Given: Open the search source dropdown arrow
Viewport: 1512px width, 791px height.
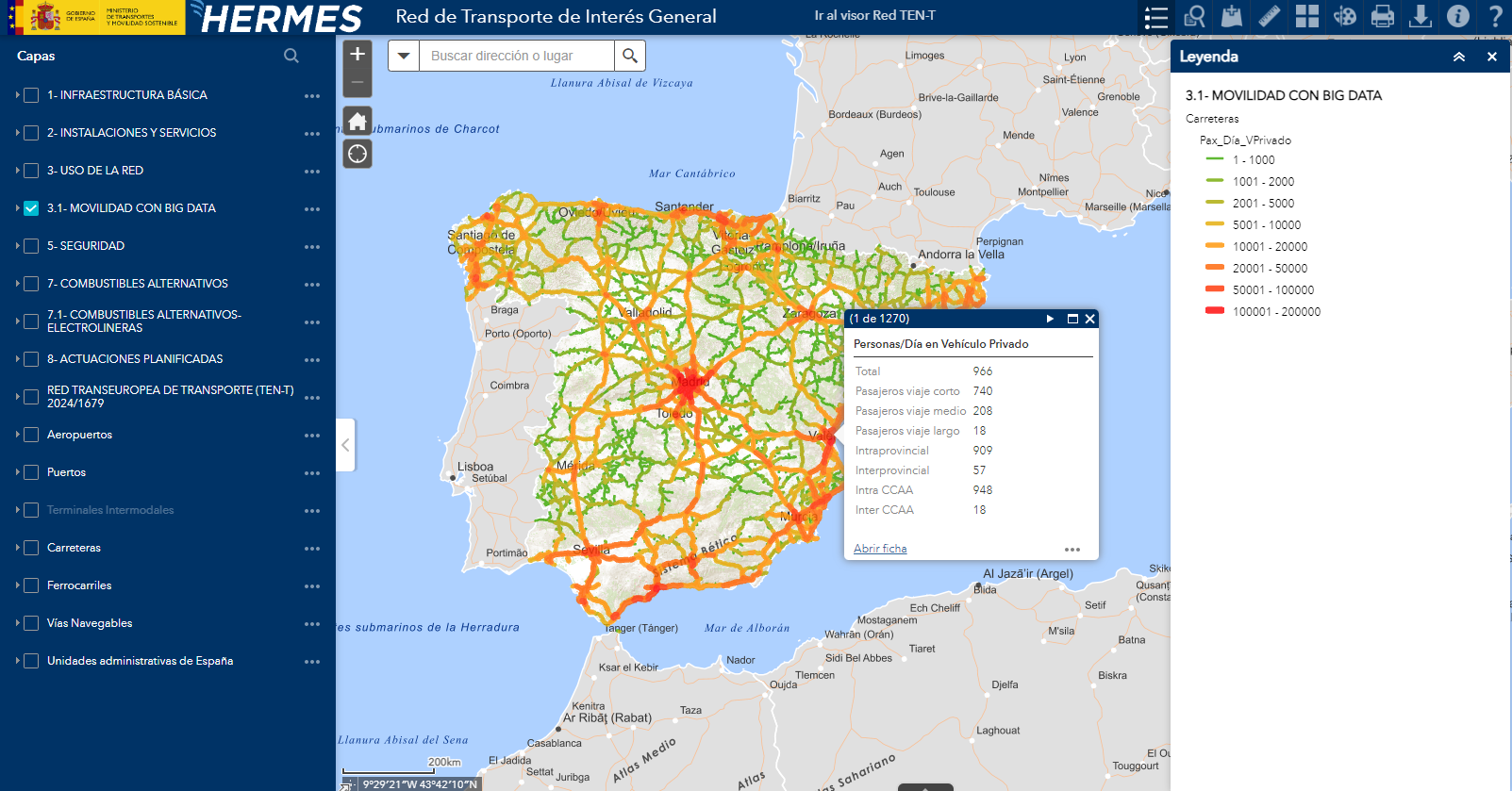Looking at the screenshot, I should (x=404, y=56).
